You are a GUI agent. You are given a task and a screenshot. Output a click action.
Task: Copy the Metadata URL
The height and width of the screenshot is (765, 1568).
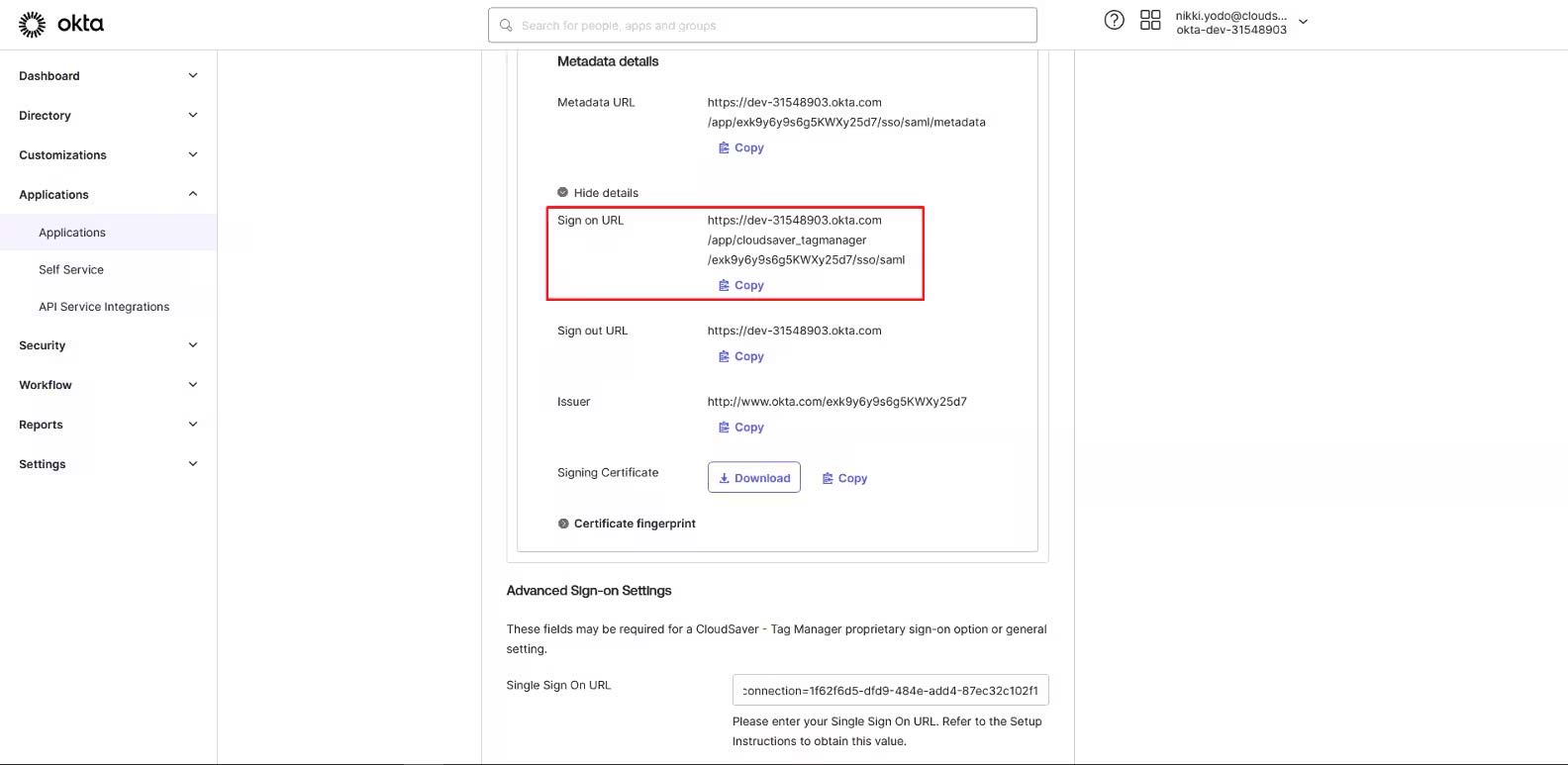tap(740, 147)
